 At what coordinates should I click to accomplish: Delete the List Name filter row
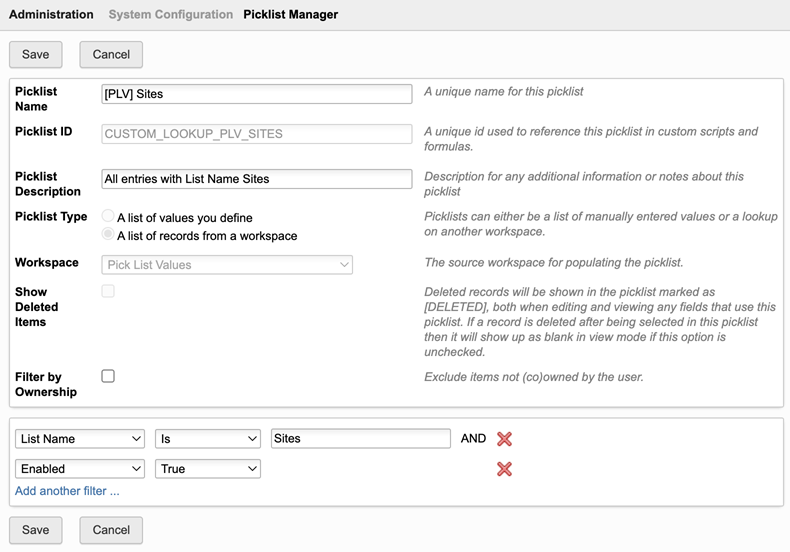504,439
